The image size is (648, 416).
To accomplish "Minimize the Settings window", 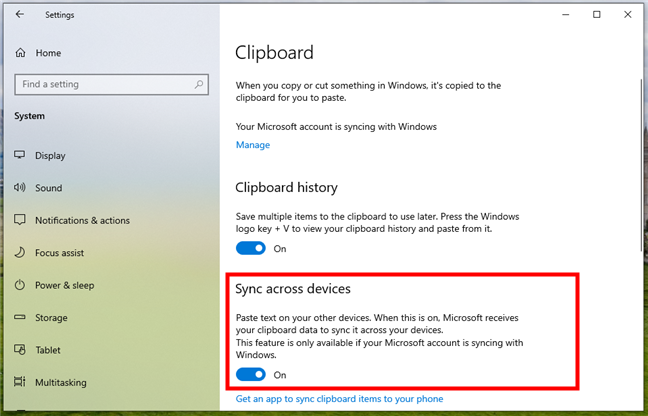I will tap(566, 14).
